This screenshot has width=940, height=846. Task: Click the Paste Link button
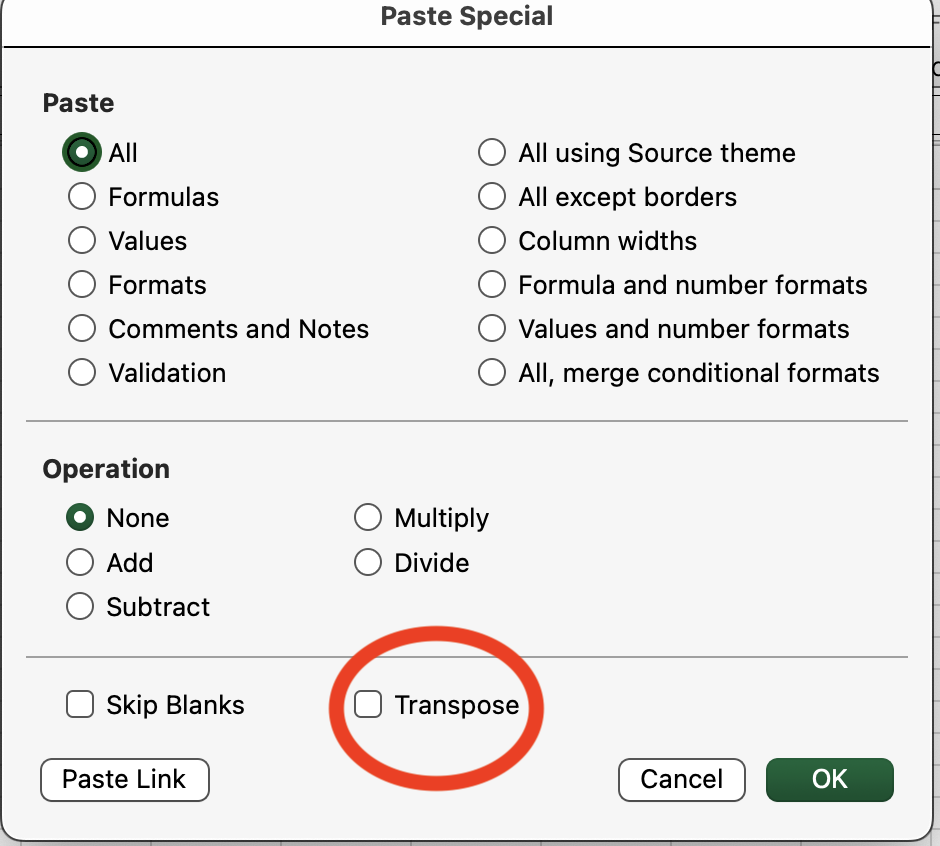[124, 780]
